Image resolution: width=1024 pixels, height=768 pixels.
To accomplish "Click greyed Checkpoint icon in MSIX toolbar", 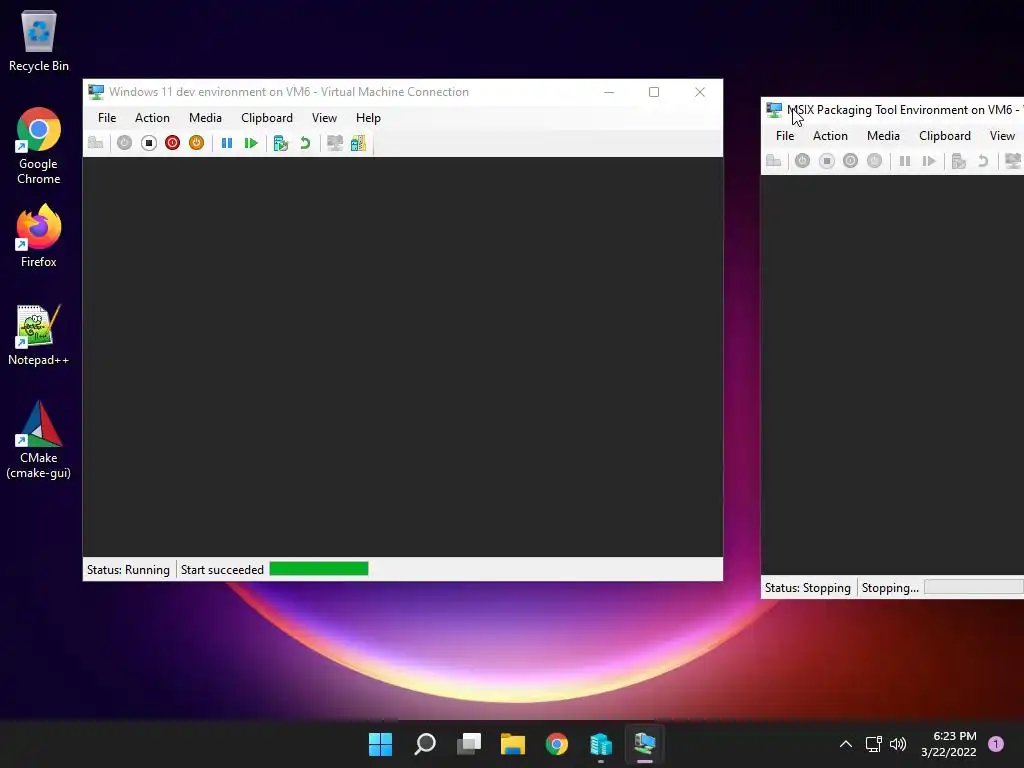I will click(x=959, y=161).
